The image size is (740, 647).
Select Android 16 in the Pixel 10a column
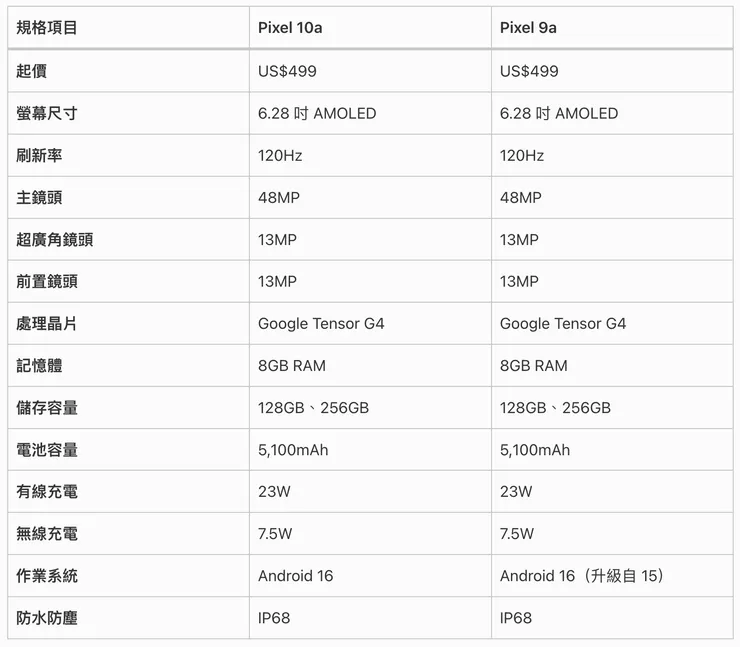click(x=295, y=575)
